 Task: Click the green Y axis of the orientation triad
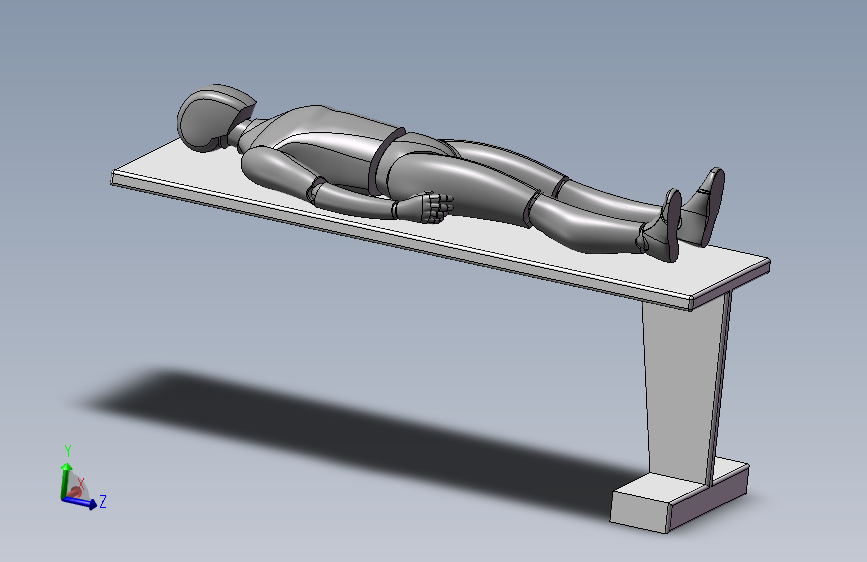click(66, 481)
